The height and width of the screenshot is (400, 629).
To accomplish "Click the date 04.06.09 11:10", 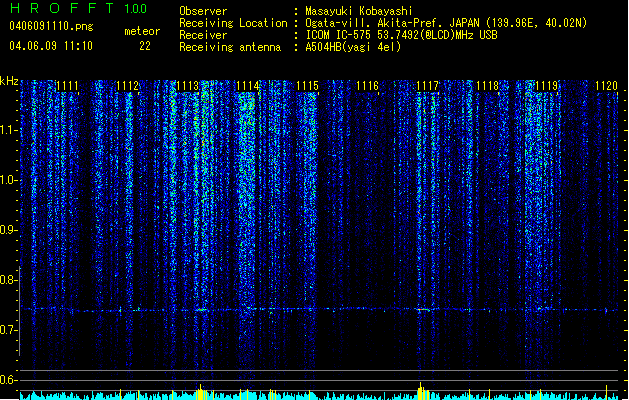I will [x=51, y=46].
